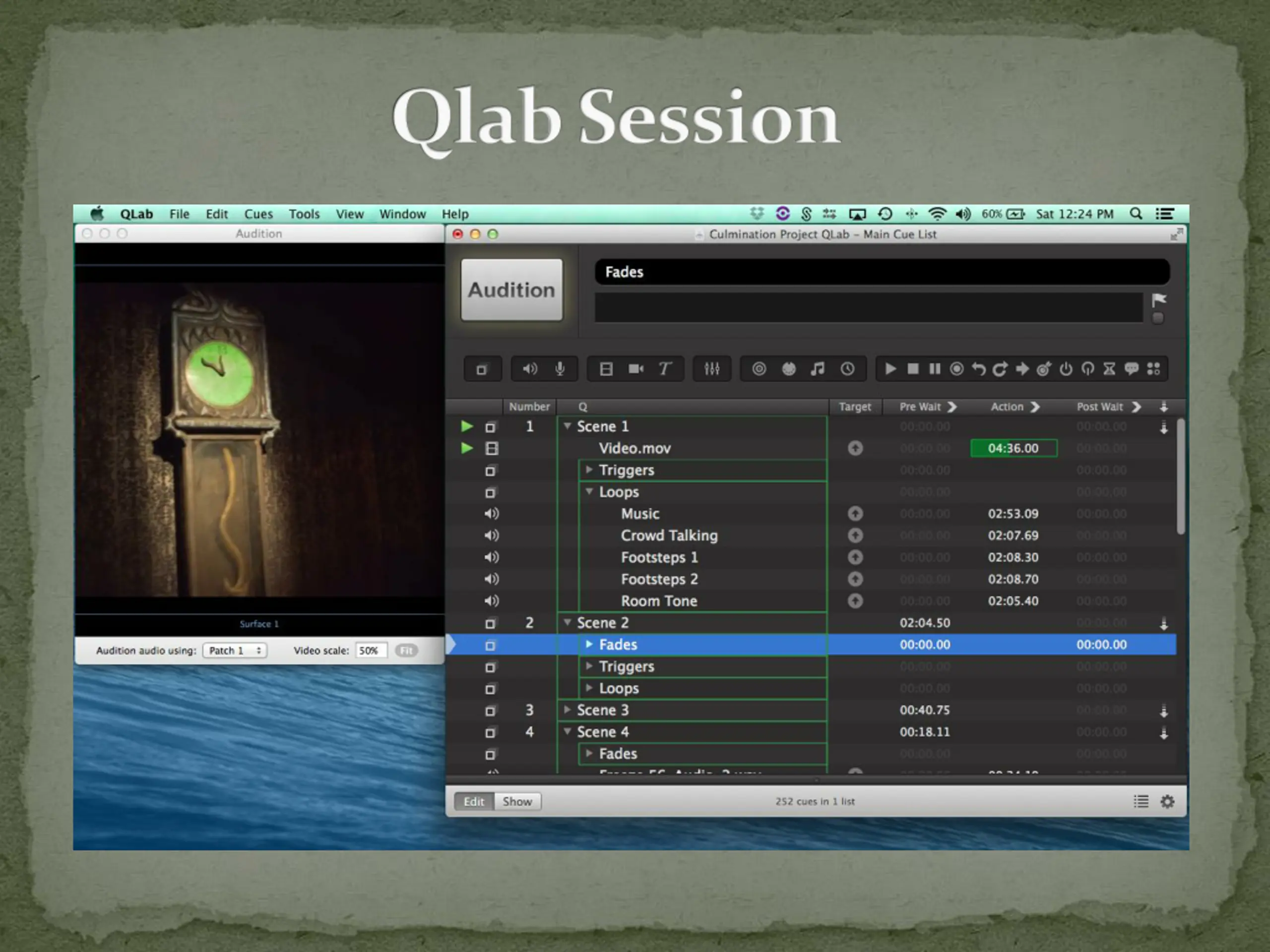Add a Camera cue from the toolbar
The image size is (1270, 952).
pos(635,369)
